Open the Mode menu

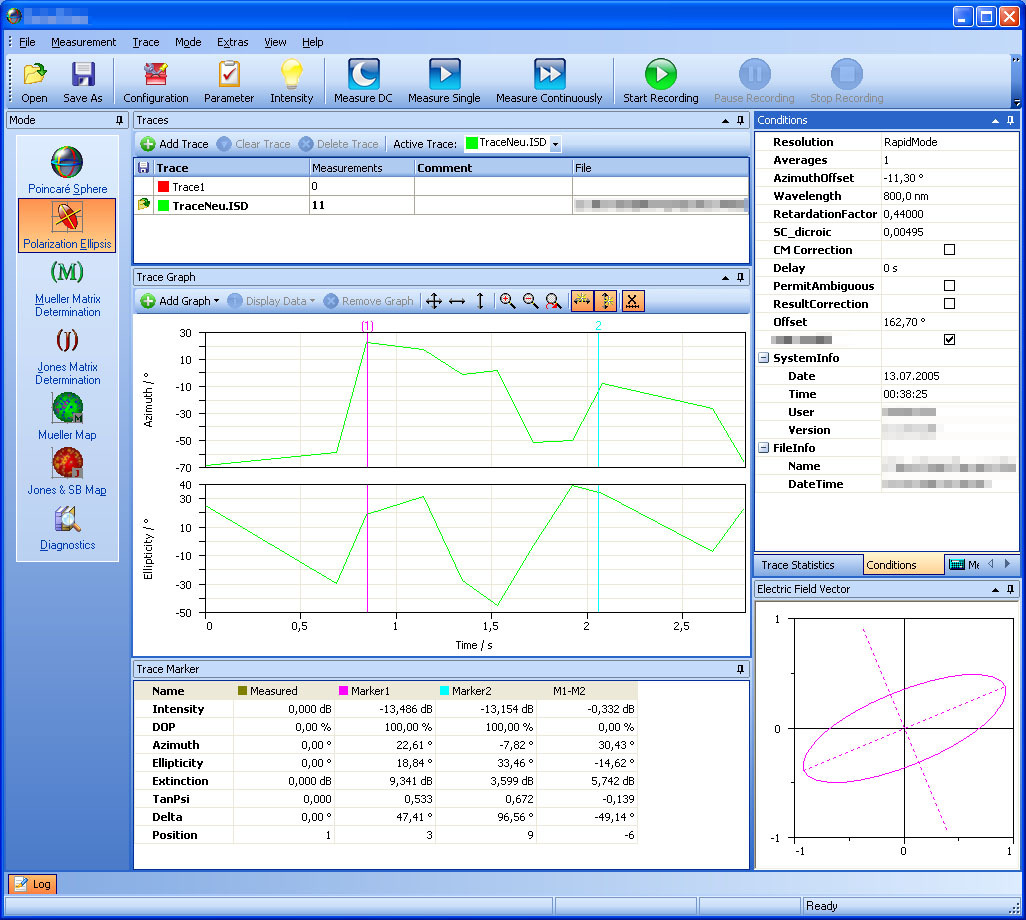(x=188, y=42)
